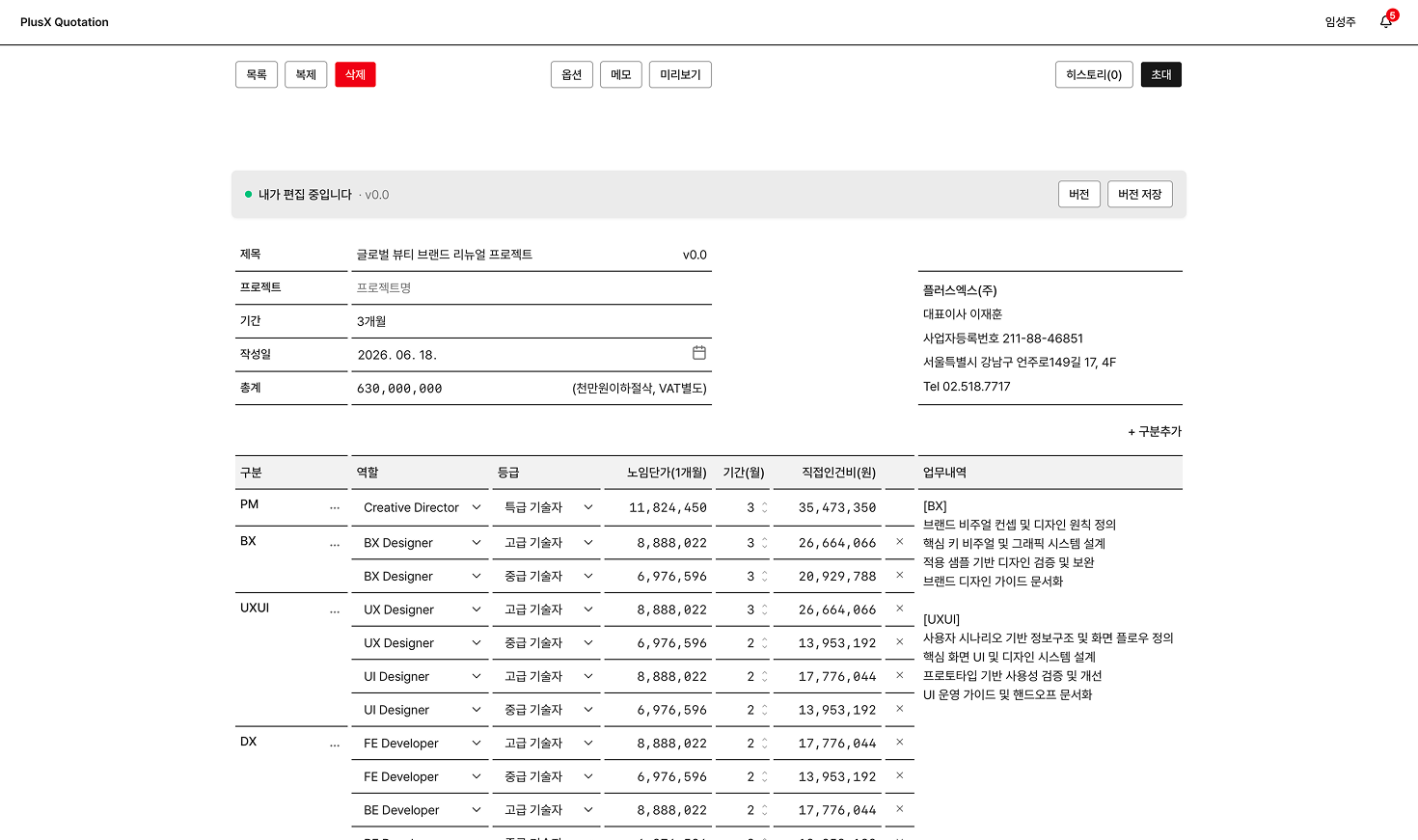Open grade dropdown of 중급 UX Designer row

(547, 643)
